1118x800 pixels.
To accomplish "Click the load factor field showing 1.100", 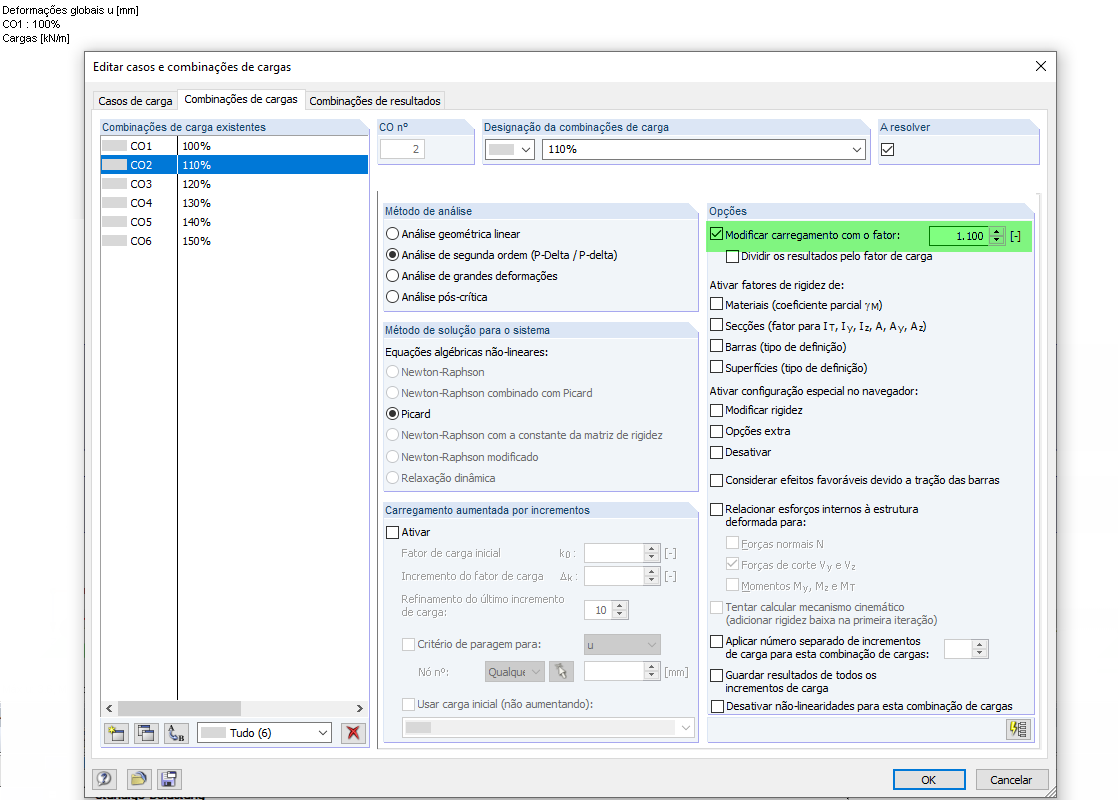I will [960, 236].
